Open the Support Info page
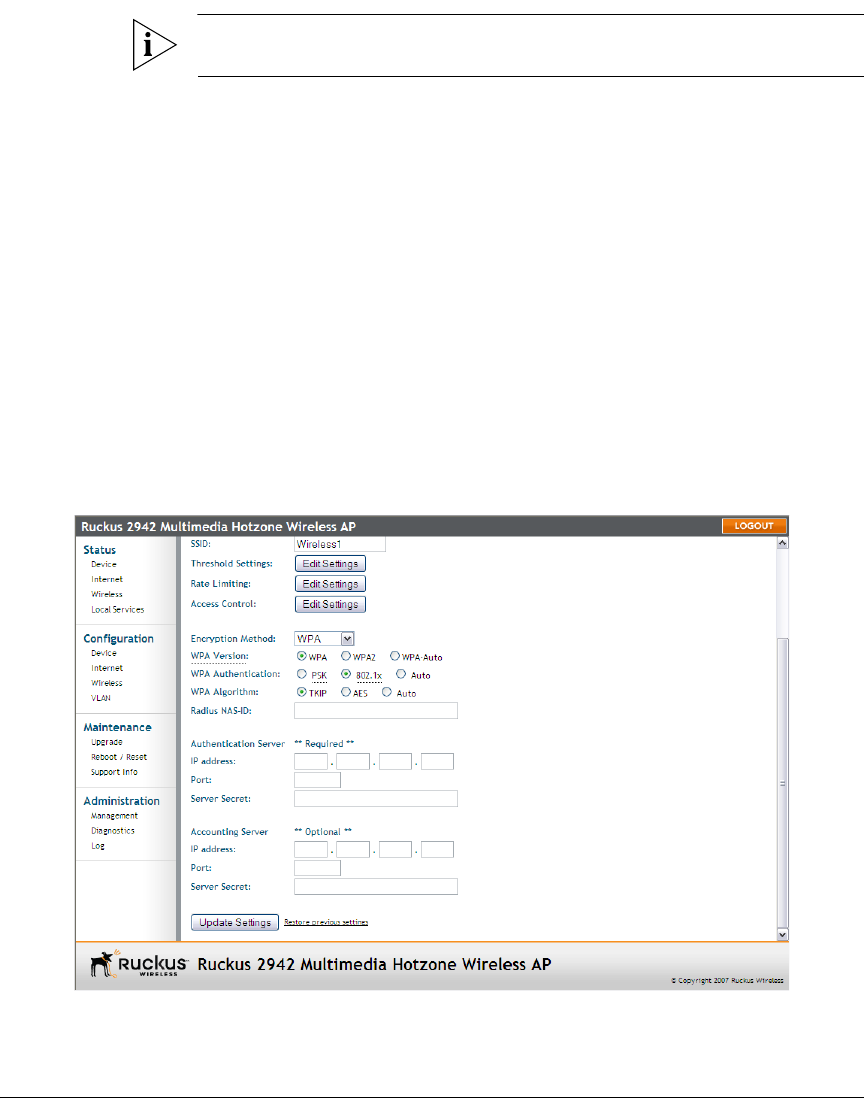The image size is (864, 1099). (114, 772)
